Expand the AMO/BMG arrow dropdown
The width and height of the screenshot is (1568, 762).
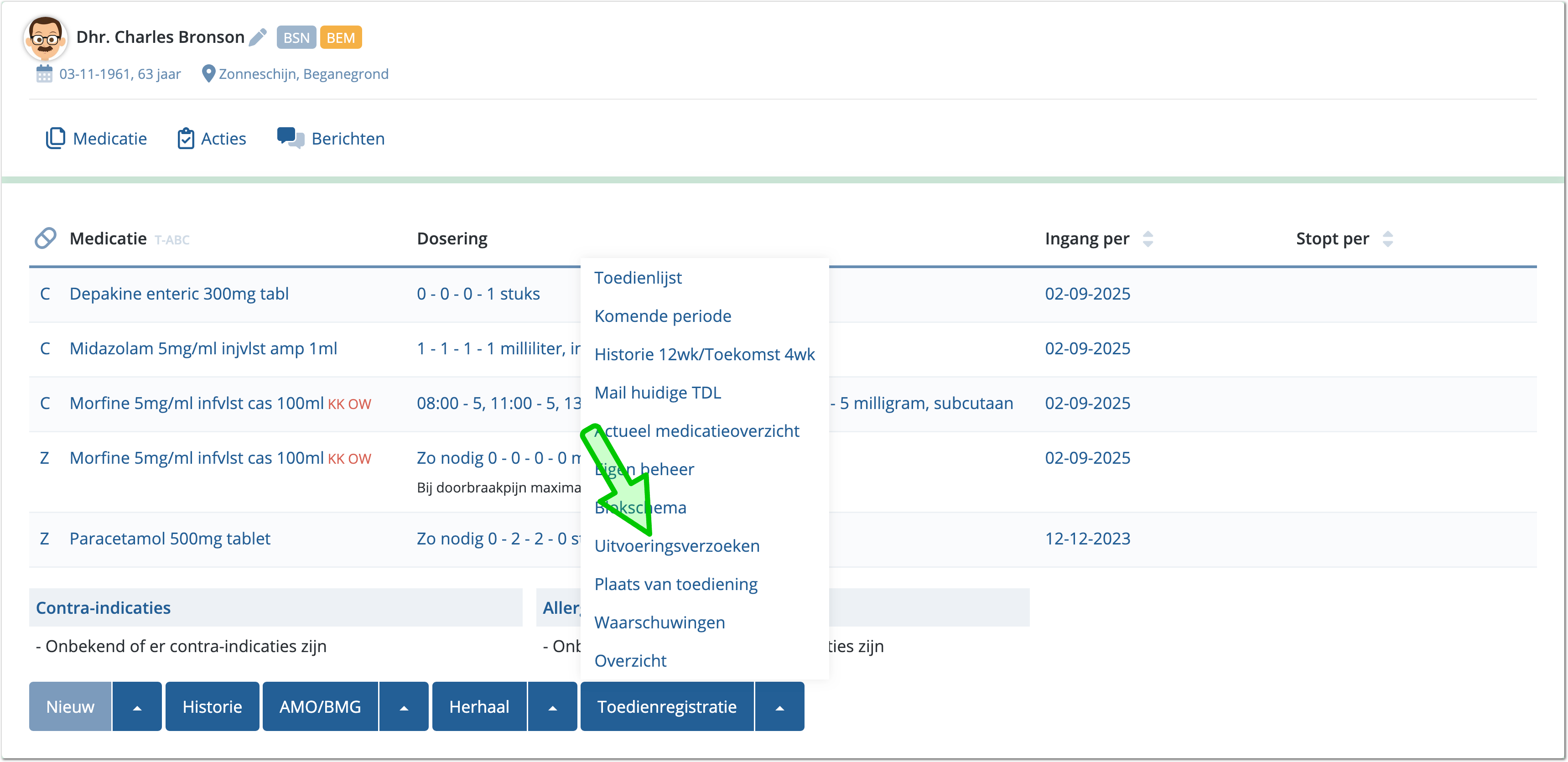click(x=404, y=707)
